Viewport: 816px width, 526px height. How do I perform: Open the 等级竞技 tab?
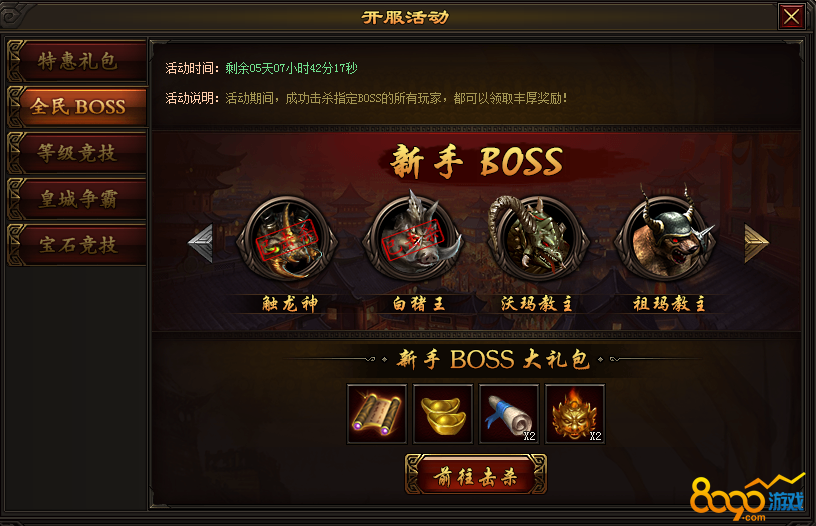tap(77, 153)
